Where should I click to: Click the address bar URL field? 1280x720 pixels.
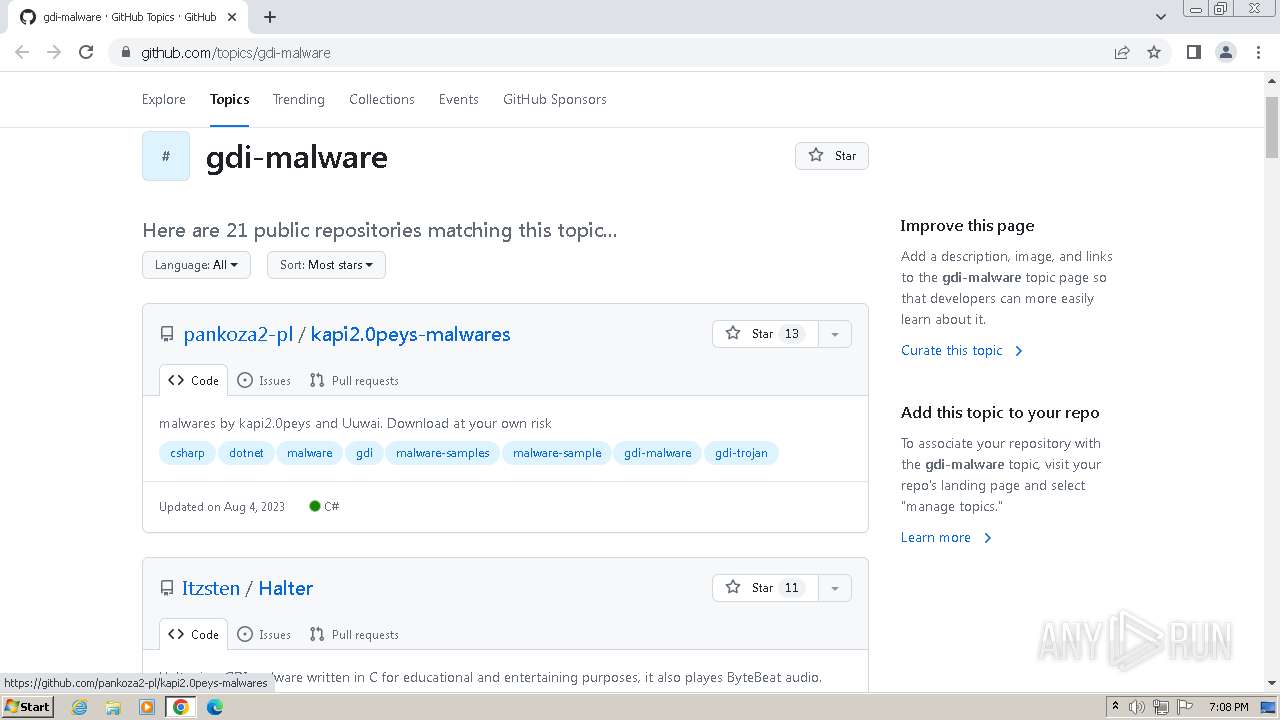(610, 52)
